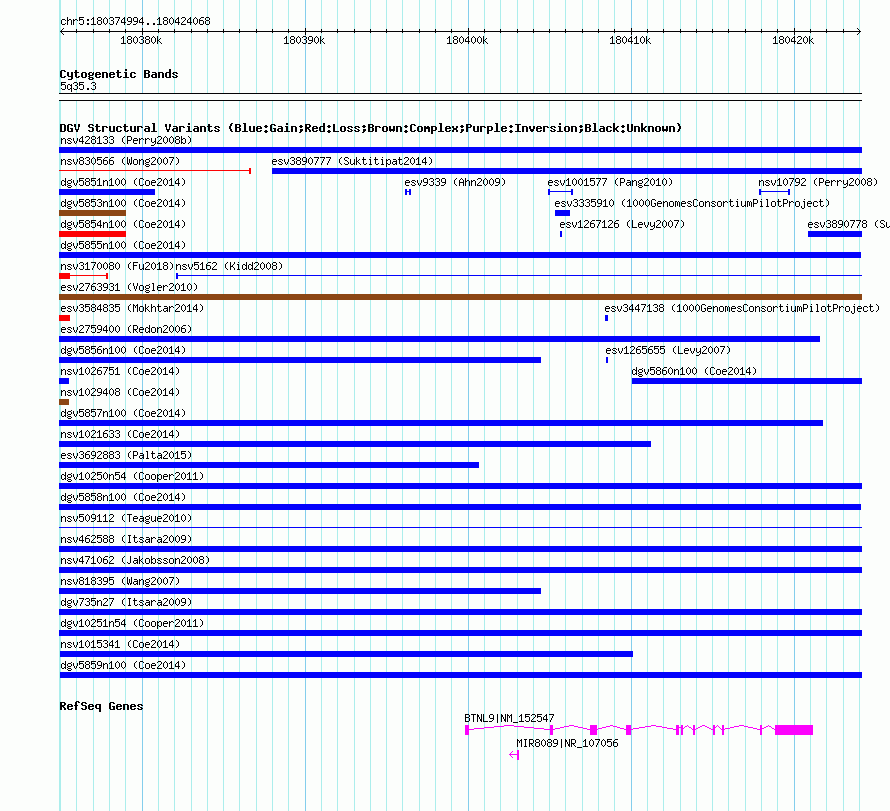Click the esv1265655 (Levy2007) label
The image size is (890, 811).
[668, 350]
